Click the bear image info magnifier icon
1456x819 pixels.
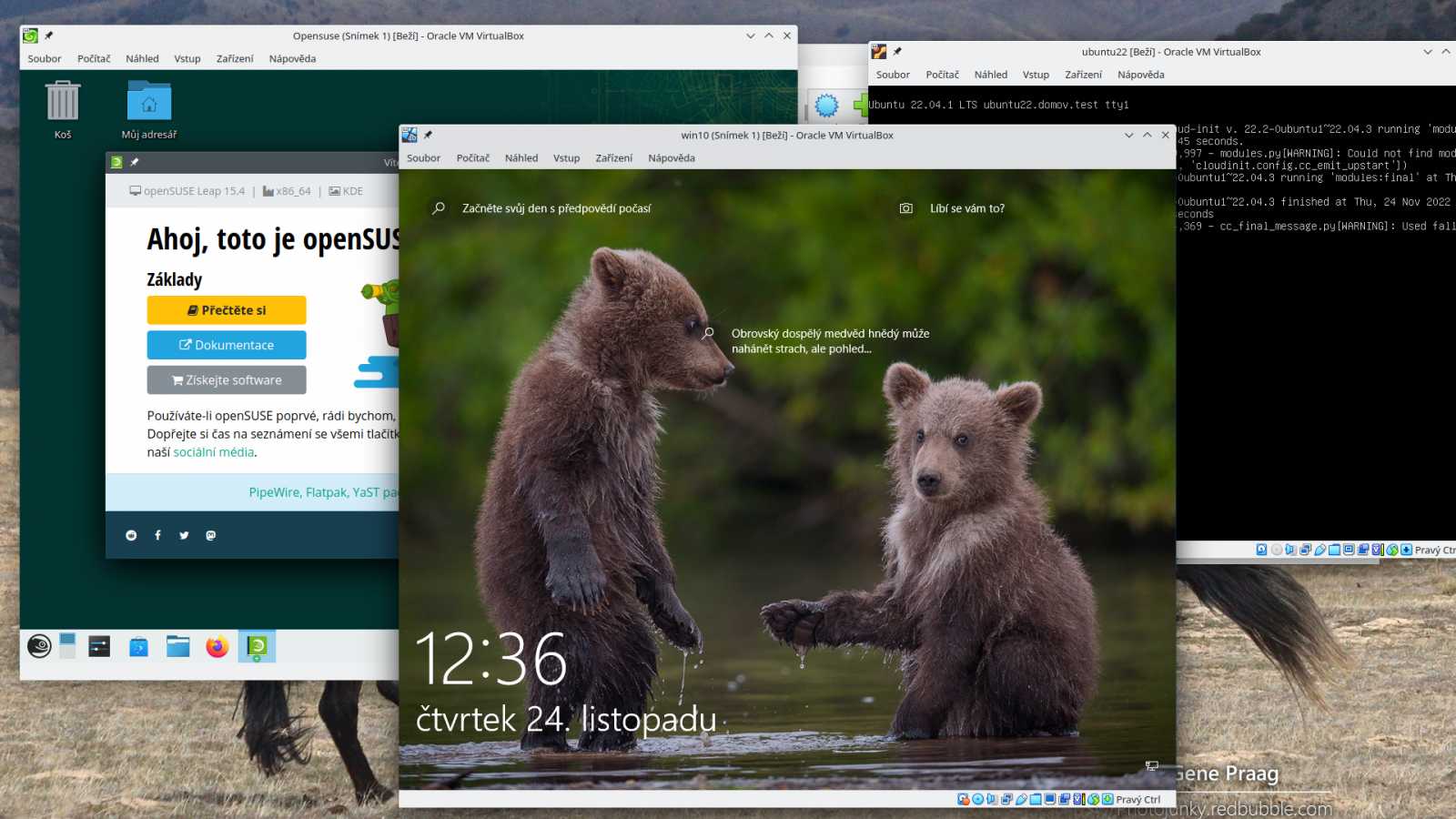click(708, 333)
